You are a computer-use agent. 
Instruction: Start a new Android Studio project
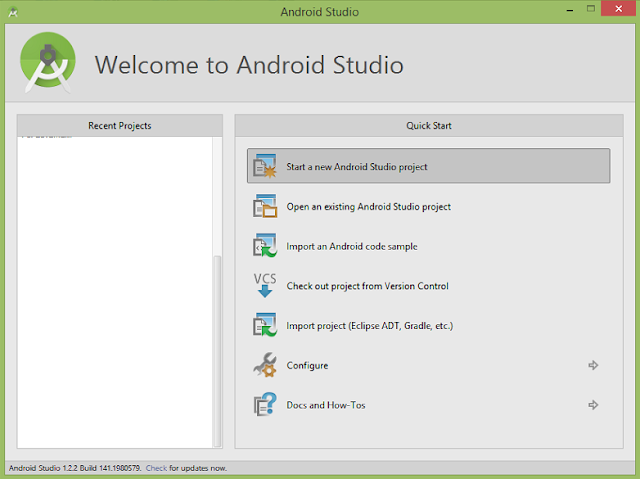click(429, 166)
